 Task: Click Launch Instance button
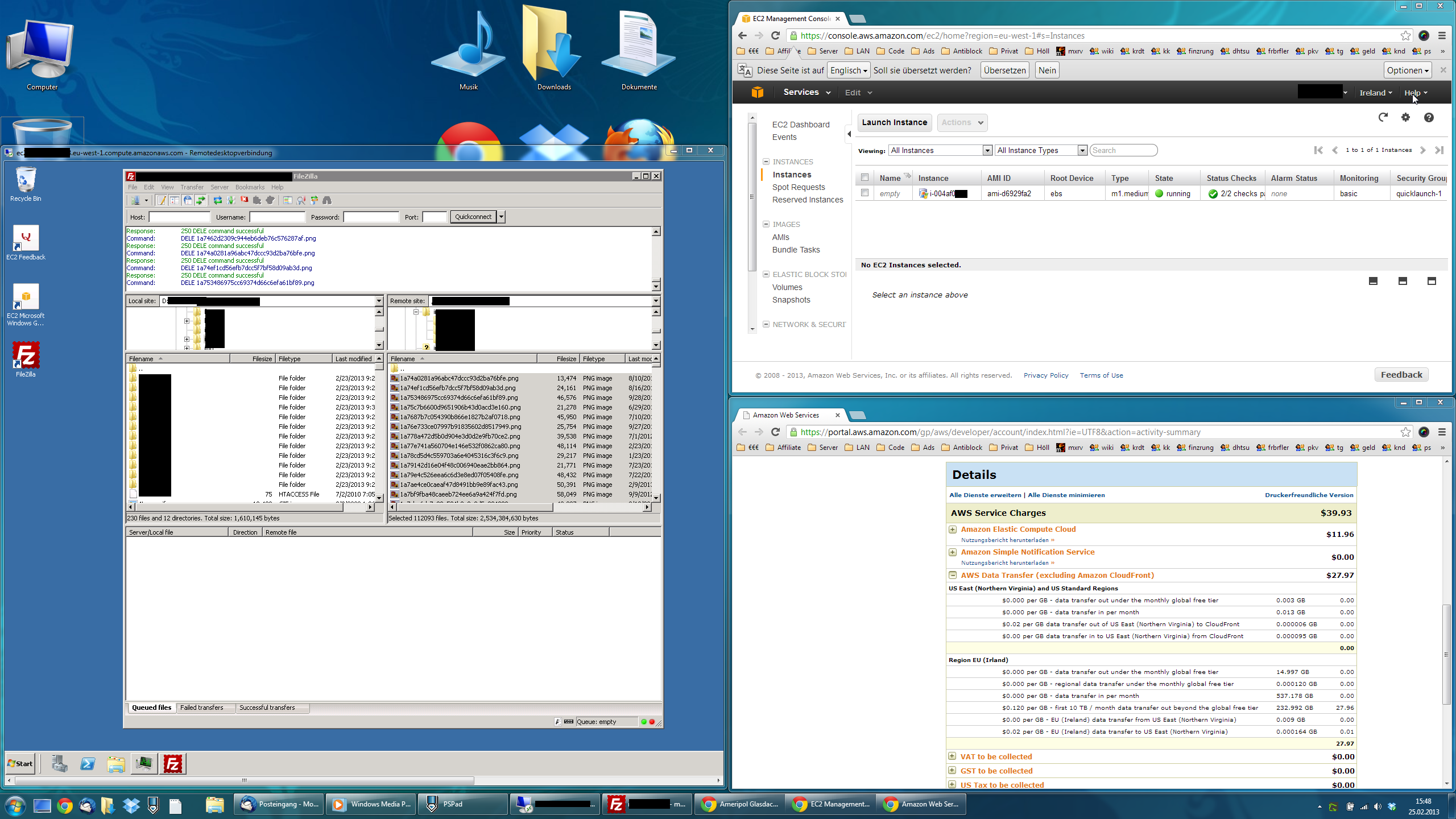click(x=894, y=122)
